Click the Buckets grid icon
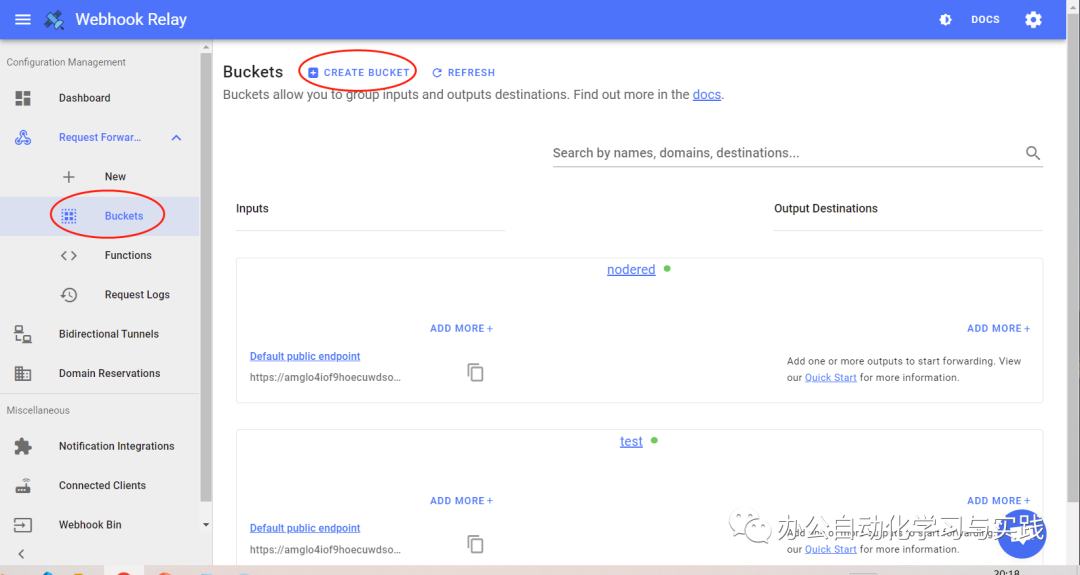This screenshot has width=1080, height=575. 69,216
